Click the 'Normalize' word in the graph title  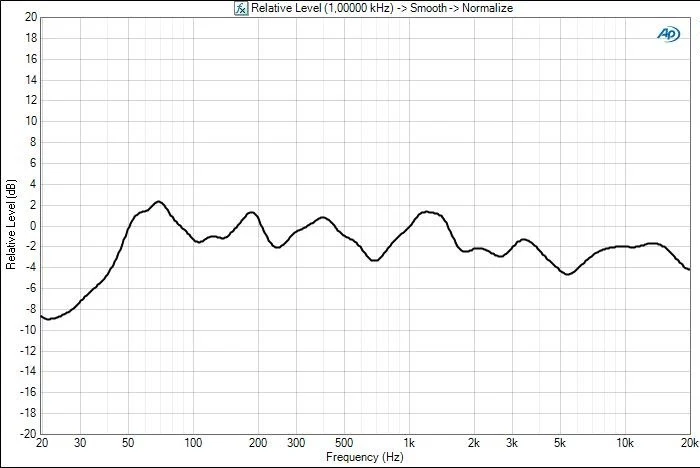tap(488, 8)
